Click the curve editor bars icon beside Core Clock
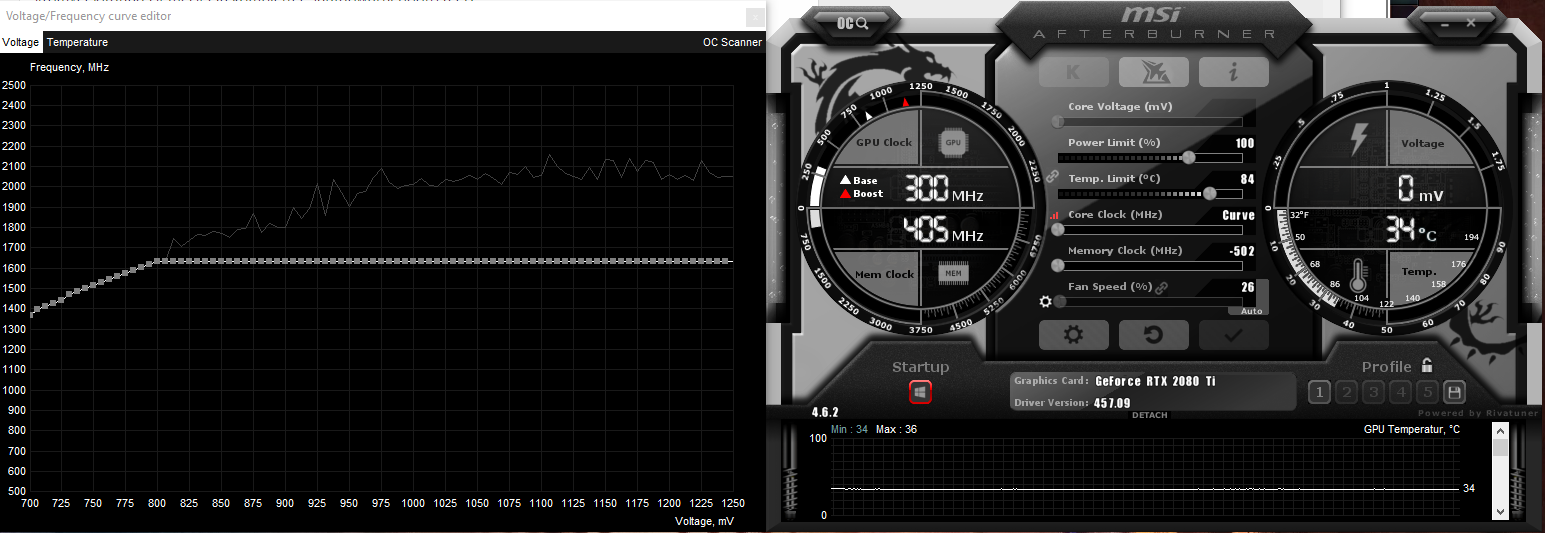The height and width of the screenshot is (533, 1545). [1054, 215]
